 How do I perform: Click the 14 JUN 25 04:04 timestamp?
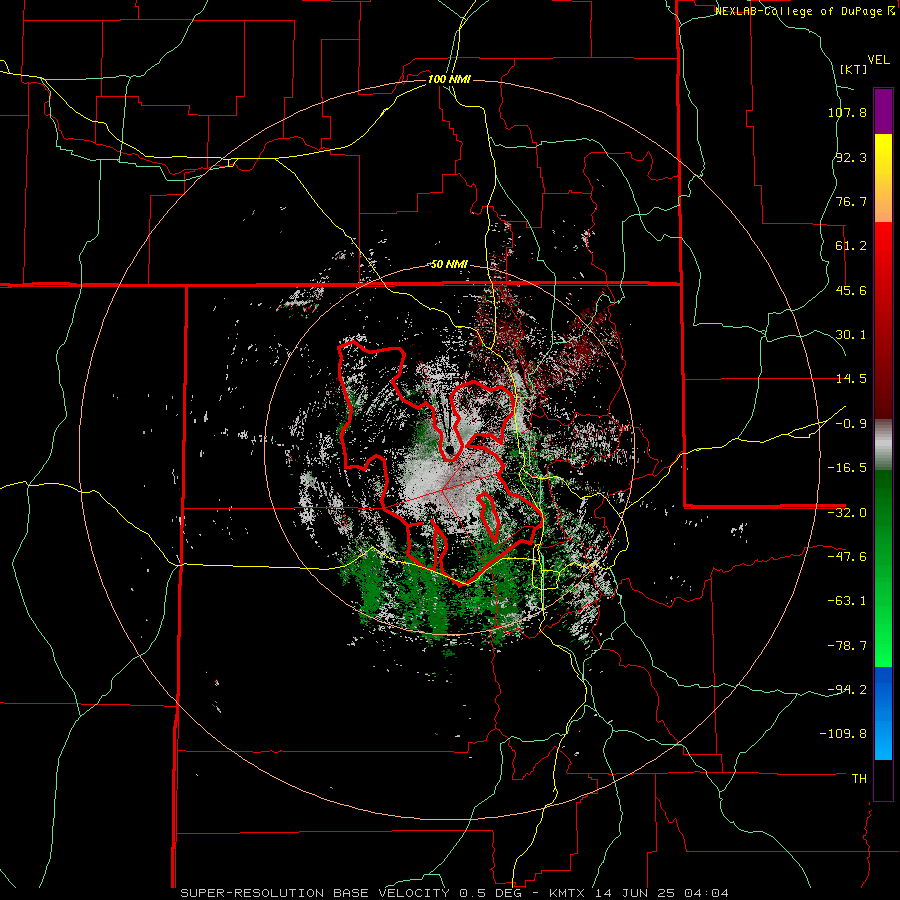[662, 893]
